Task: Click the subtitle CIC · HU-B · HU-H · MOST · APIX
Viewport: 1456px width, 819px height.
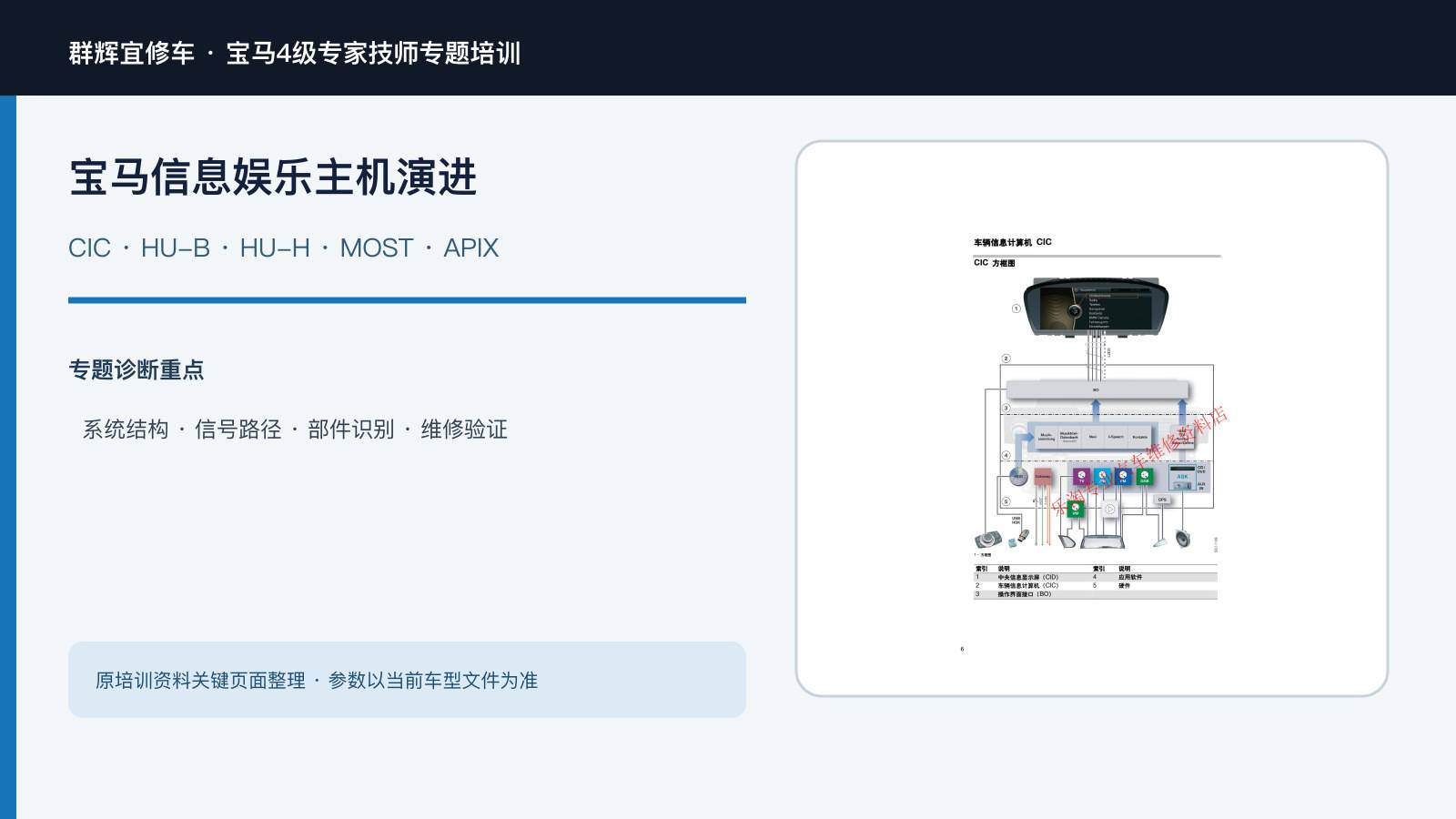Action: (x=284, y=248)
